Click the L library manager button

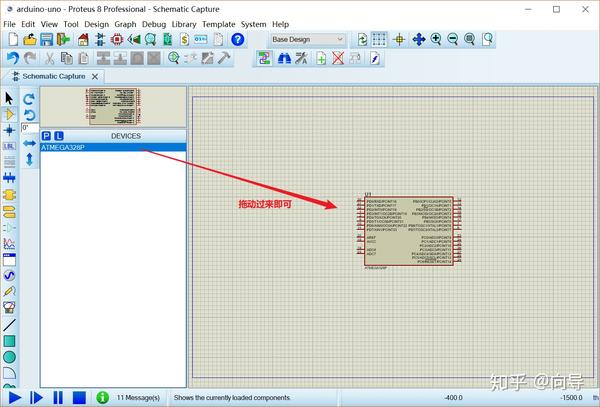pos(59,136)
